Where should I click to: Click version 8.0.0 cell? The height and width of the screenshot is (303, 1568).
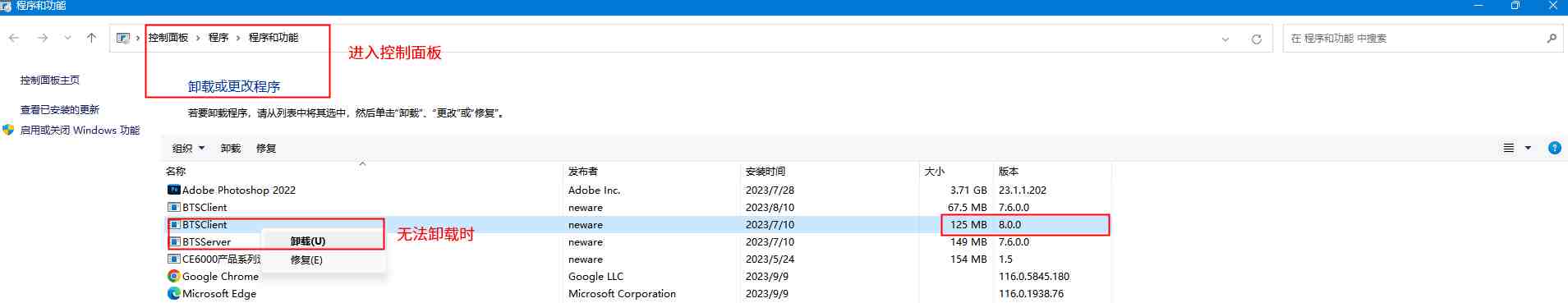pos(1009,224)
